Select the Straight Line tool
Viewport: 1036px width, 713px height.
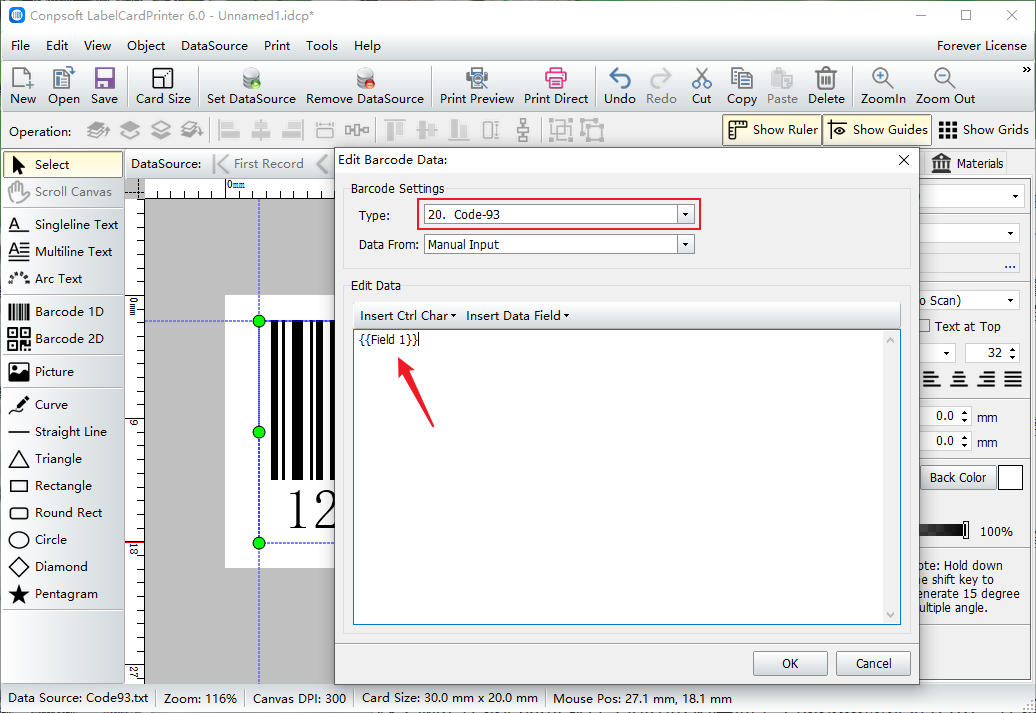(x=63, y=432)
